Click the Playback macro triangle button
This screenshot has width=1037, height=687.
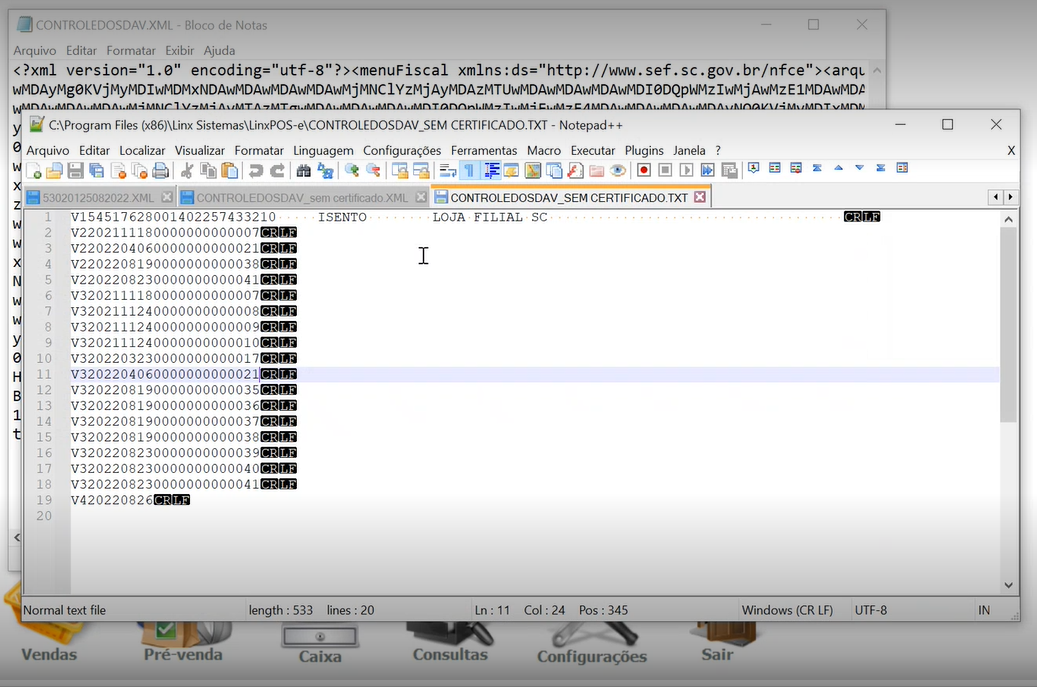point(686,171)
